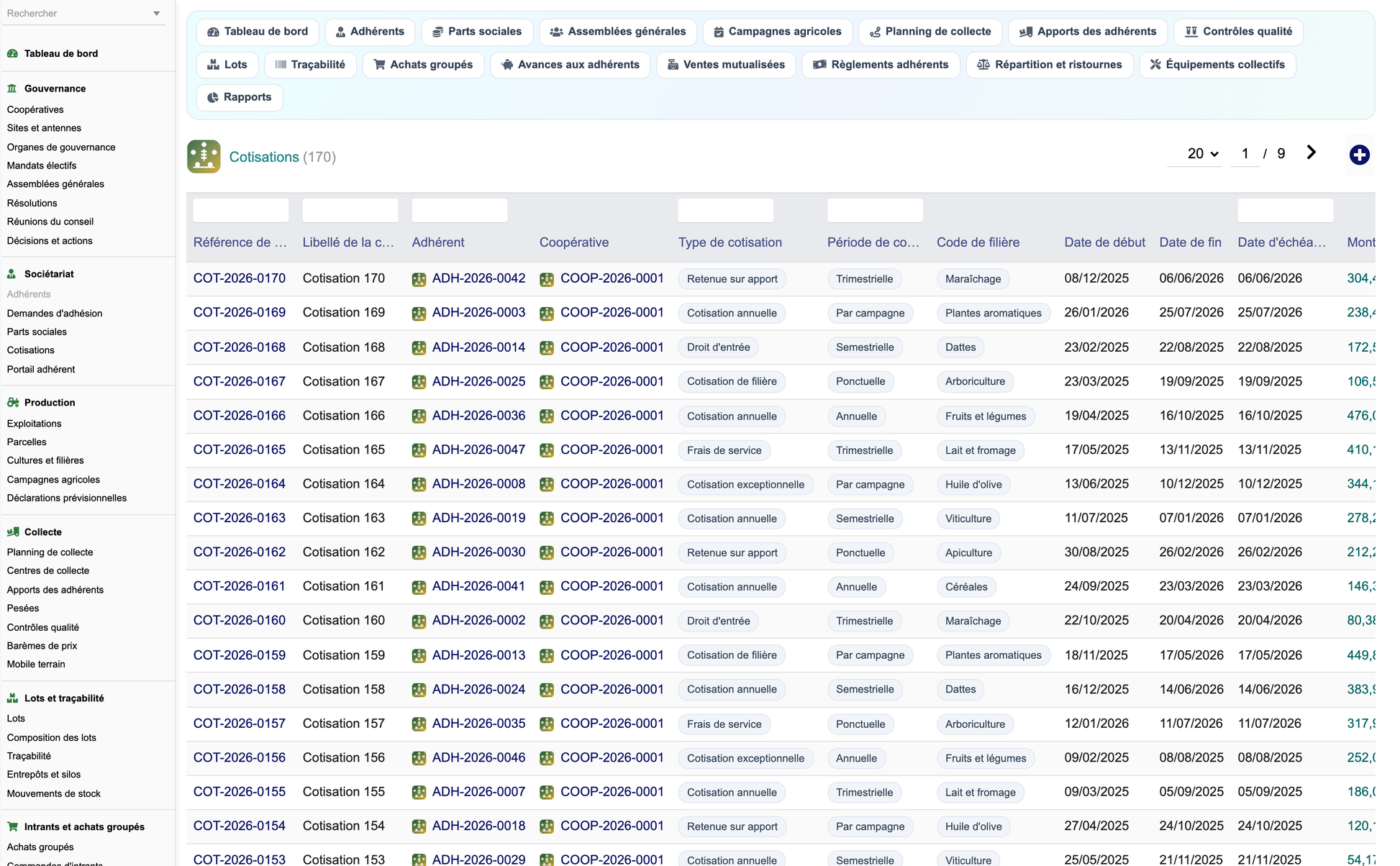Click the adherent icon beside ADH-2026-0042

pos(419,279)
